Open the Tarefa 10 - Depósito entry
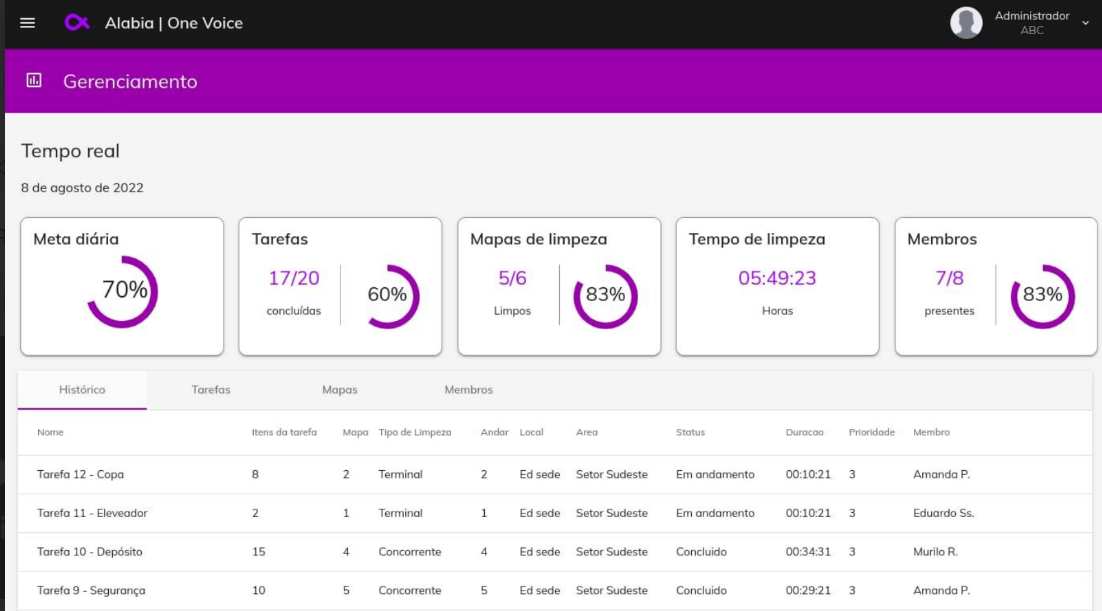The image size is (1102, 611). click(89, 552)
